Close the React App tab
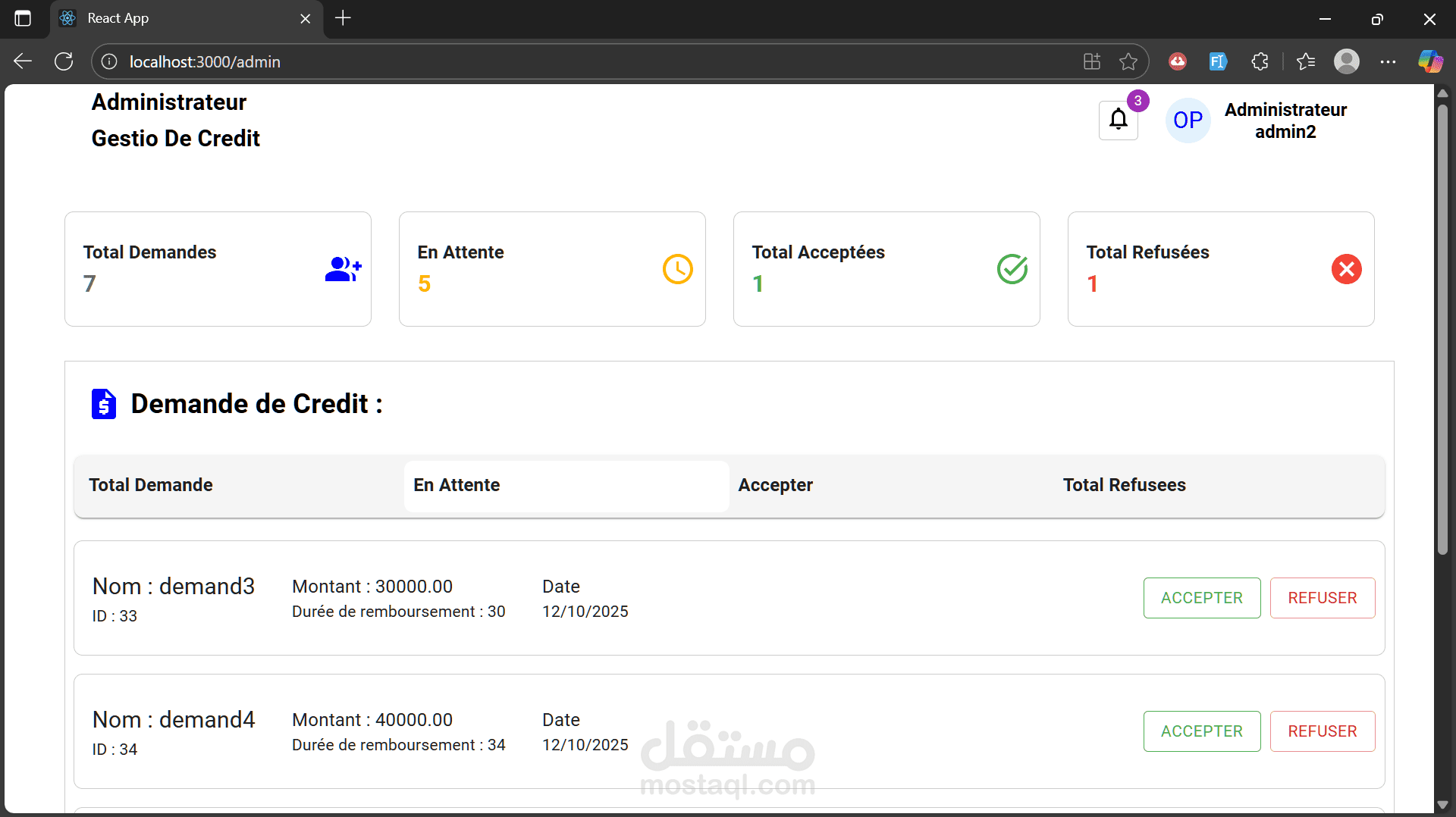The width and height of the screenshot is (1456, 817). pyautogui.click(x=306, y=18)
